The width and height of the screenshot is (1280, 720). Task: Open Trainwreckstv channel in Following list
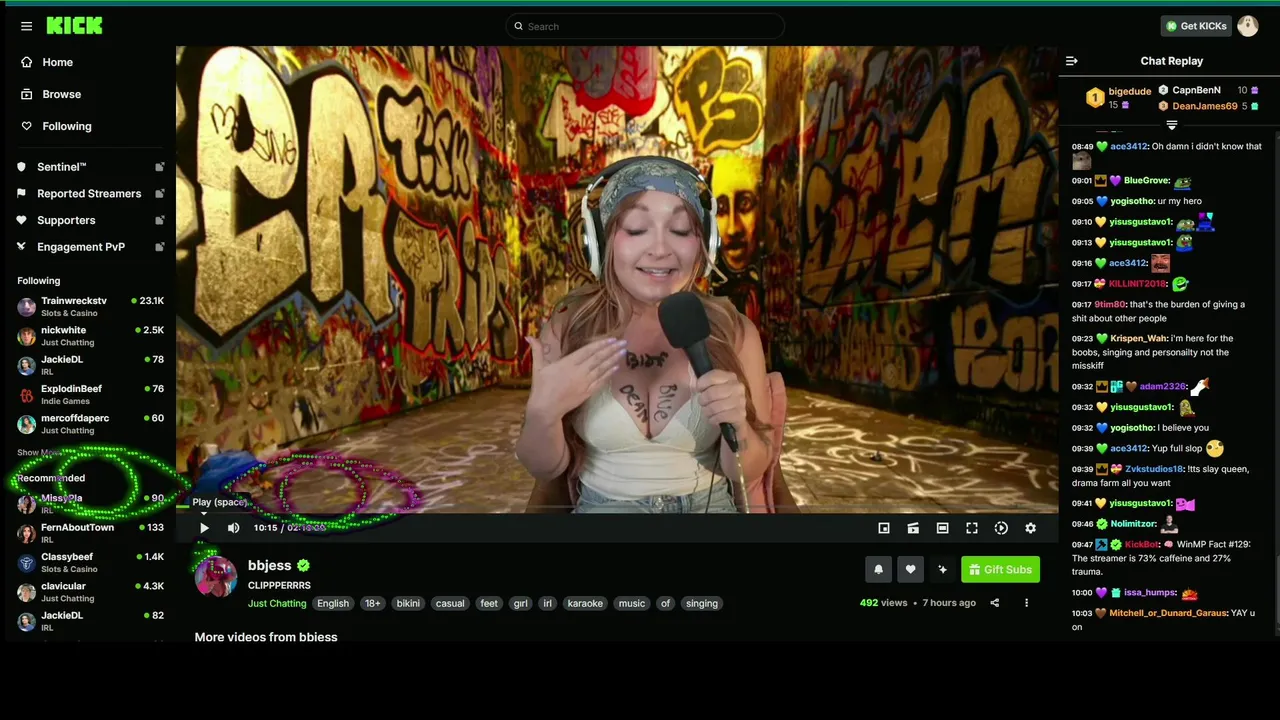(x=90, y=306)
